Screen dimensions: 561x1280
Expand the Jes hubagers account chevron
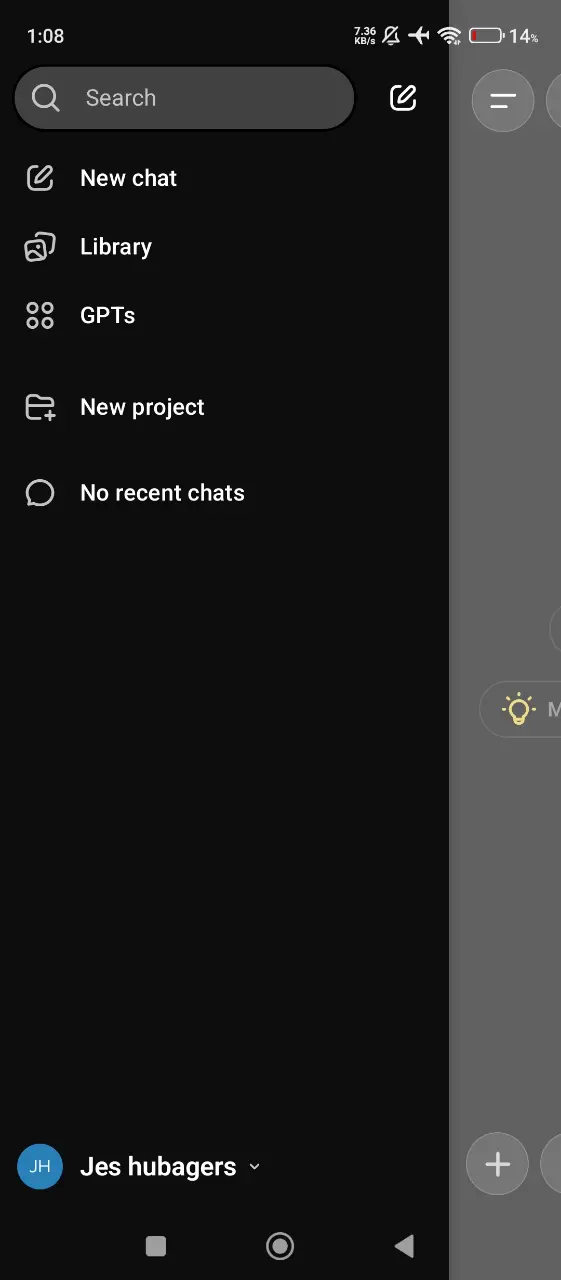click(254, 1167)
